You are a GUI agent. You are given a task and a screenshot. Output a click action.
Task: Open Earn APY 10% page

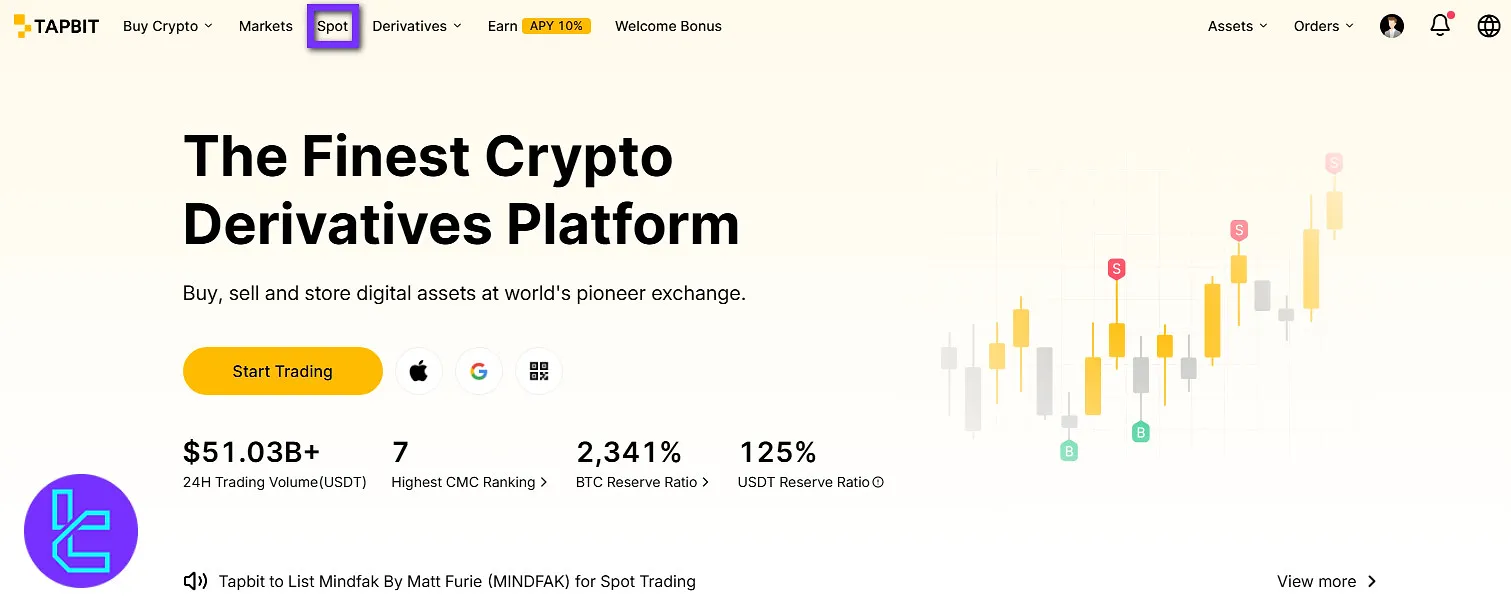click(538, 26)
